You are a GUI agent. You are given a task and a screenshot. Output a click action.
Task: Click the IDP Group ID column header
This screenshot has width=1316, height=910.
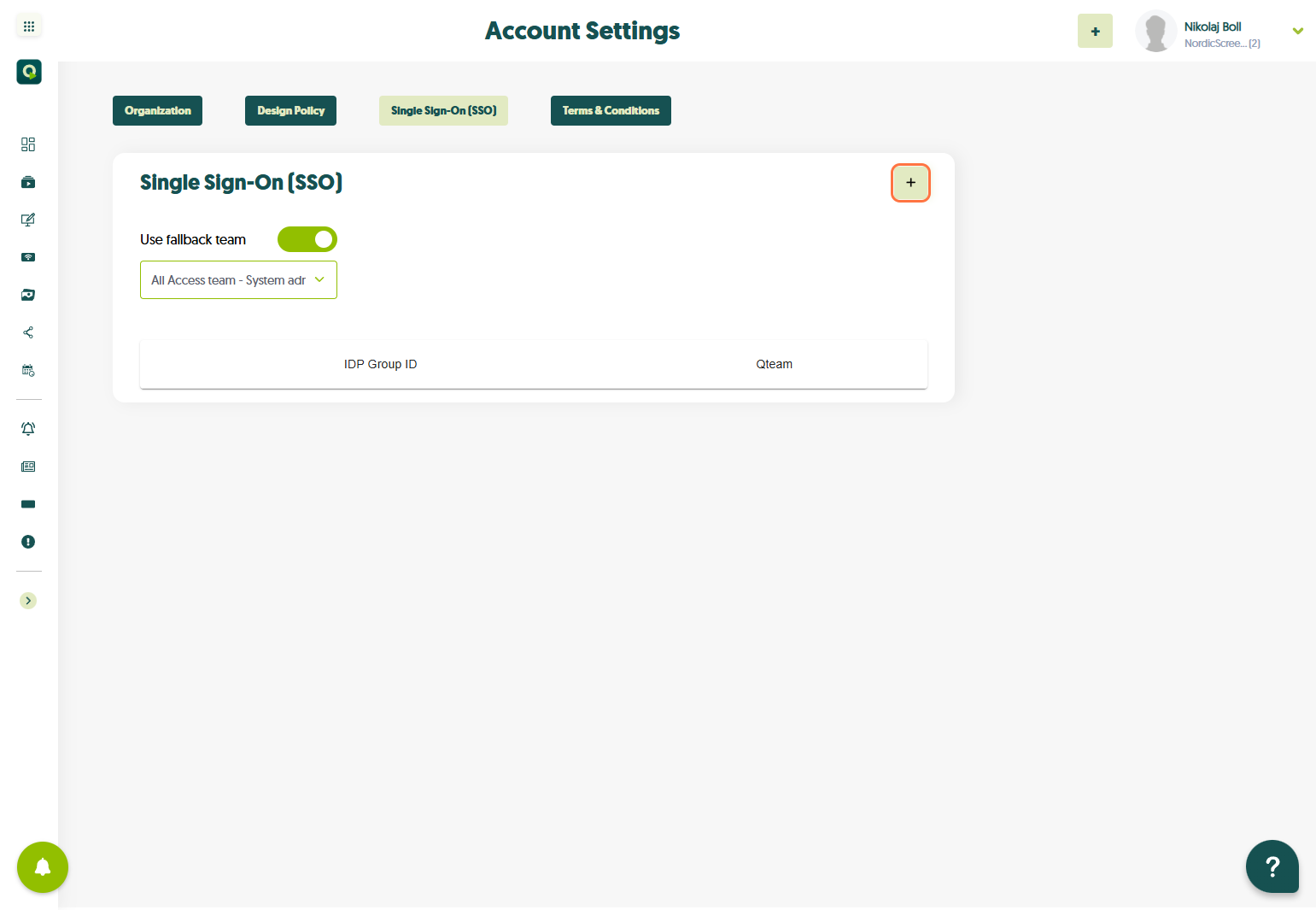(x=380, y=364)
